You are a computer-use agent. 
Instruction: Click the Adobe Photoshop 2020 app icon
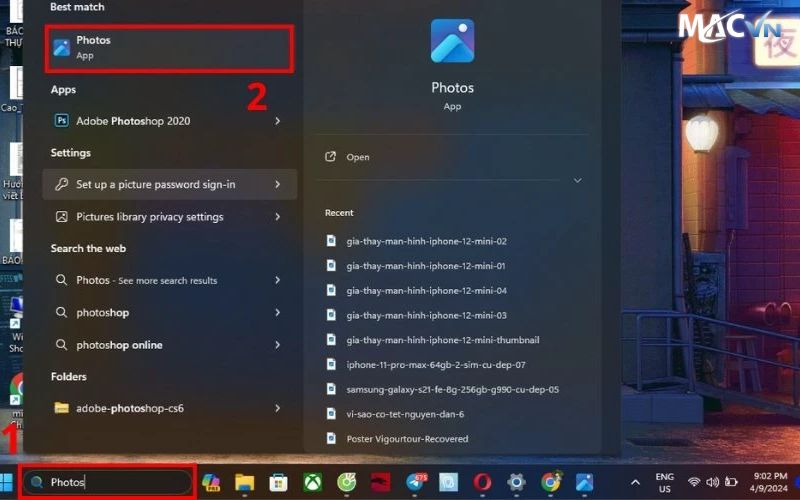coord(62,121)
